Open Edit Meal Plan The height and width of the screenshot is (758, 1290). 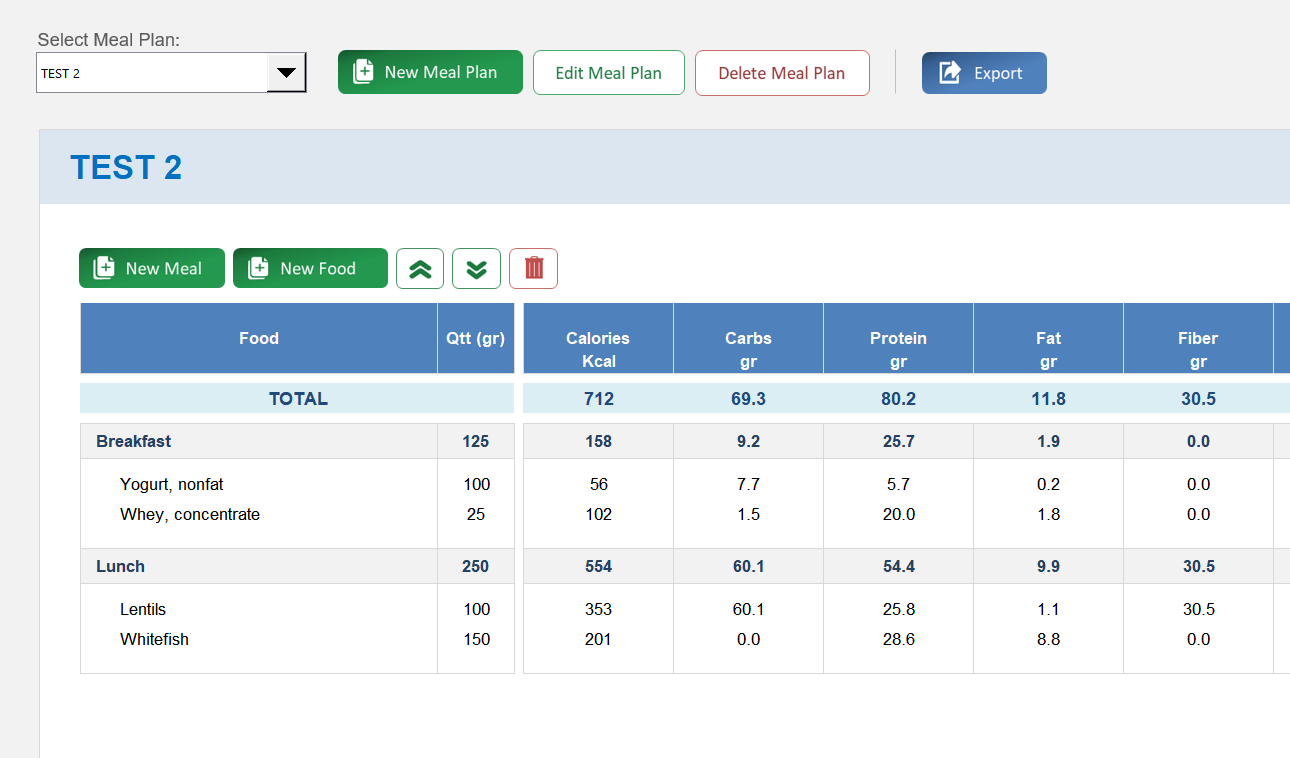608,72
